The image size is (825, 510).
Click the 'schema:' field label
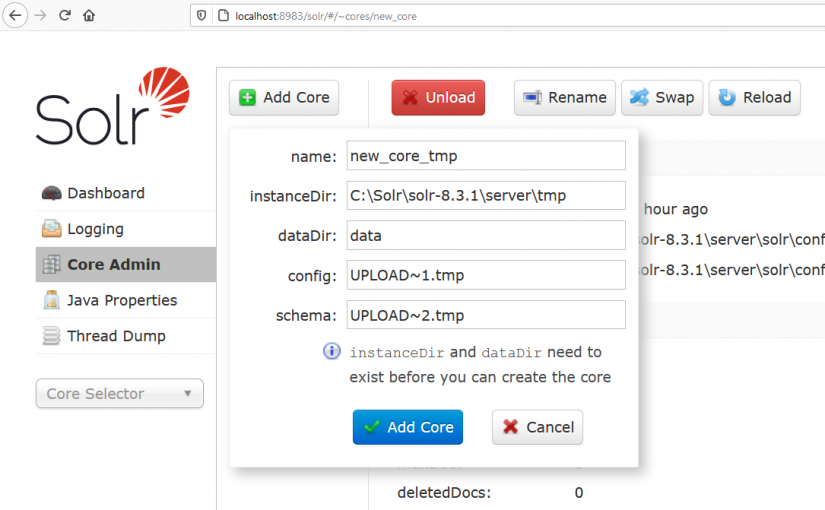pos(306,315)
